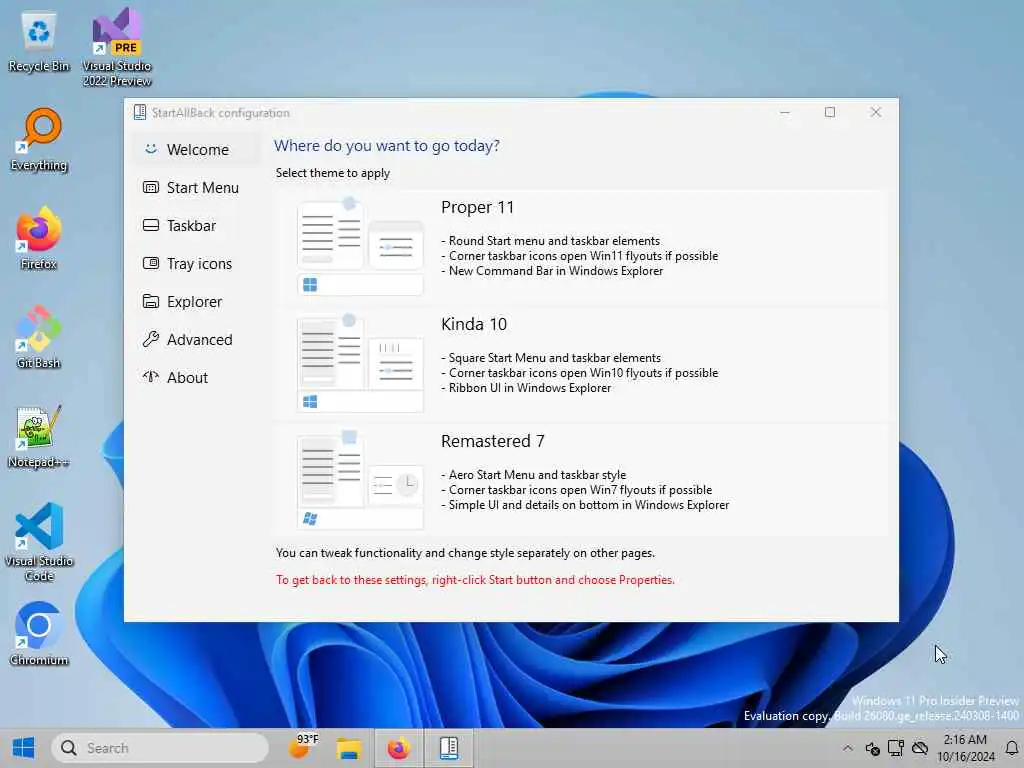This screenshot has height=768, width=1024.
Task: Open the Taskbar settings page
Action: pos(196,225)
